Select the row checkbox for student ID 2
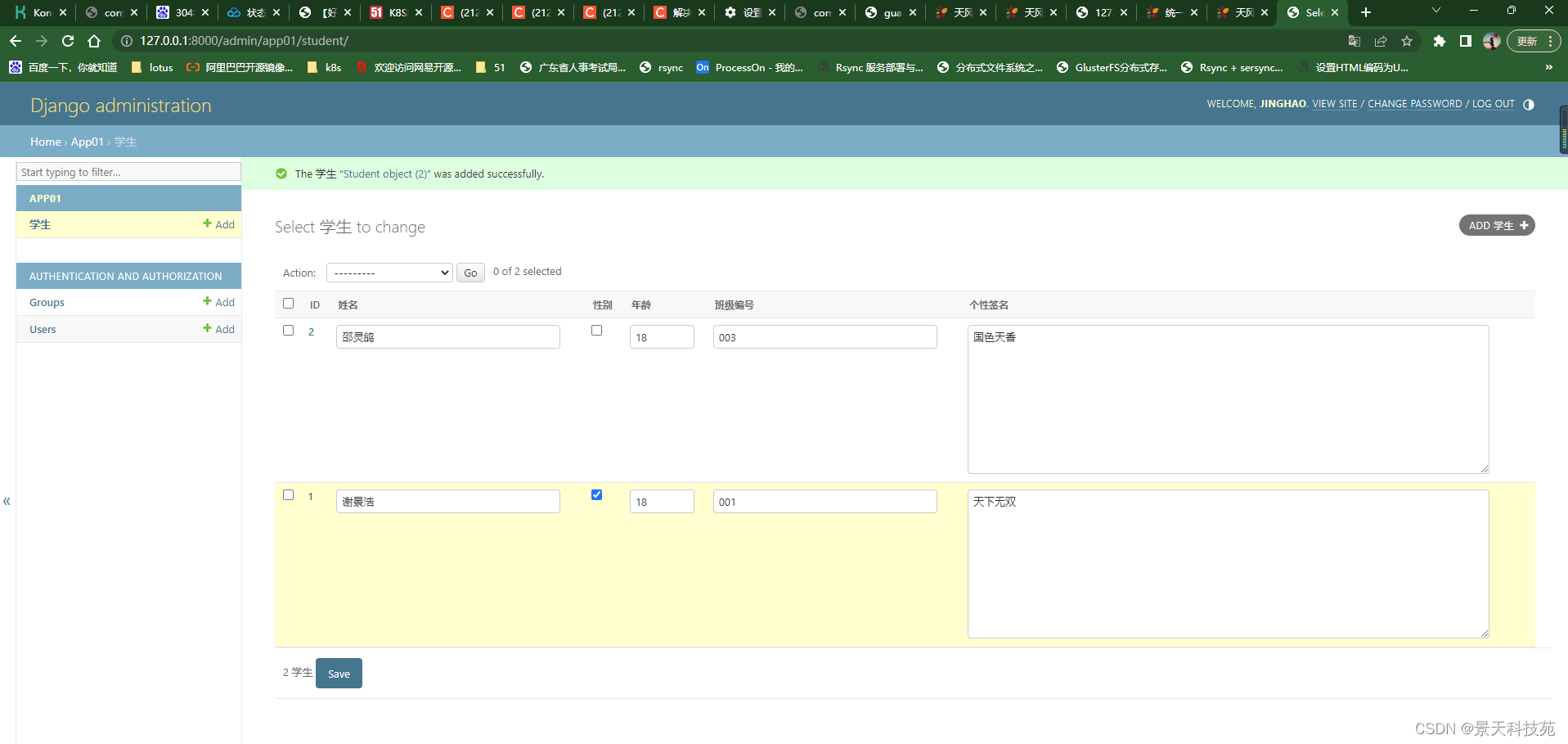This screenshot has height=744, width=1568. coord(288,330)
